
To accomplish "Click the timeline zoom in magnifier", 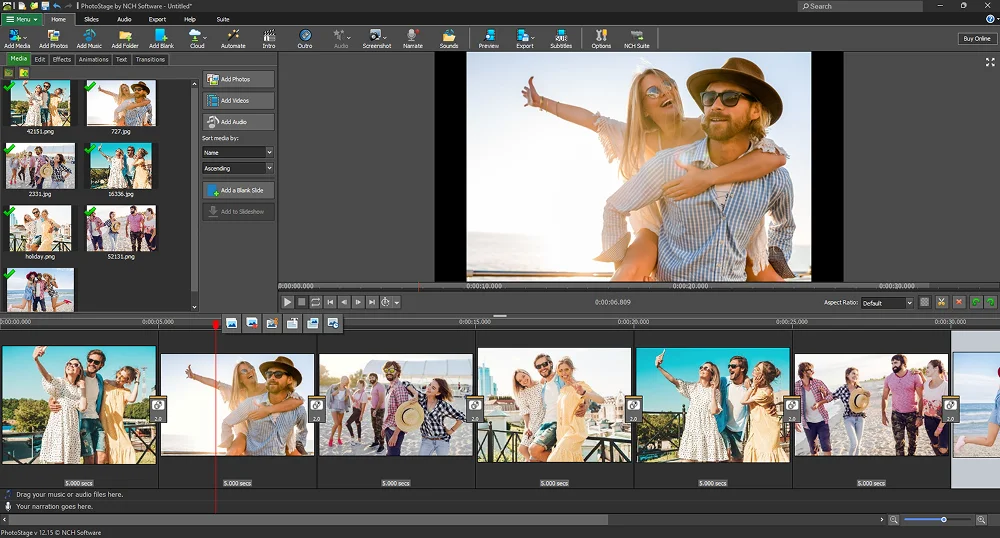I will coord(982,520).
